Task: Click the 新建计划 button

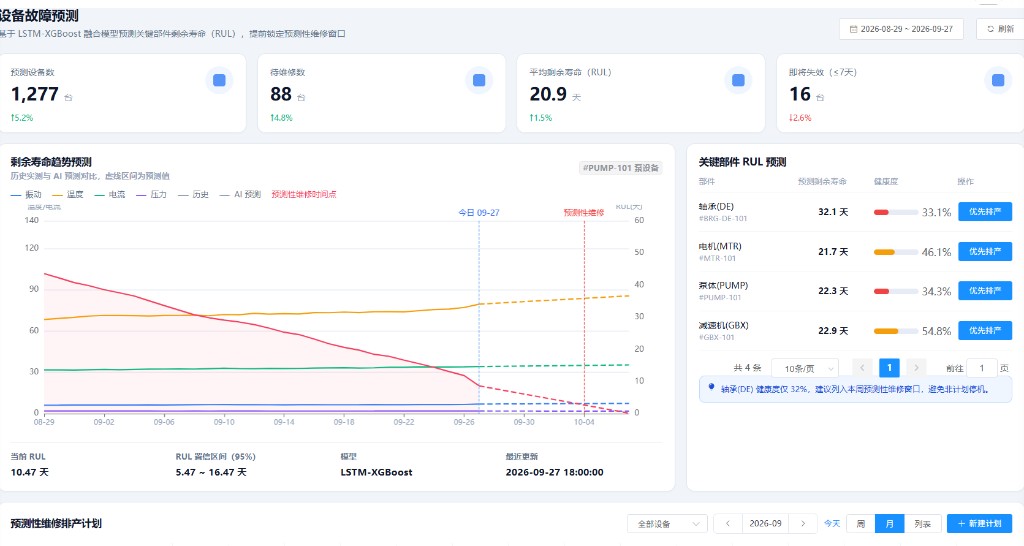Action: coord(979,524)
